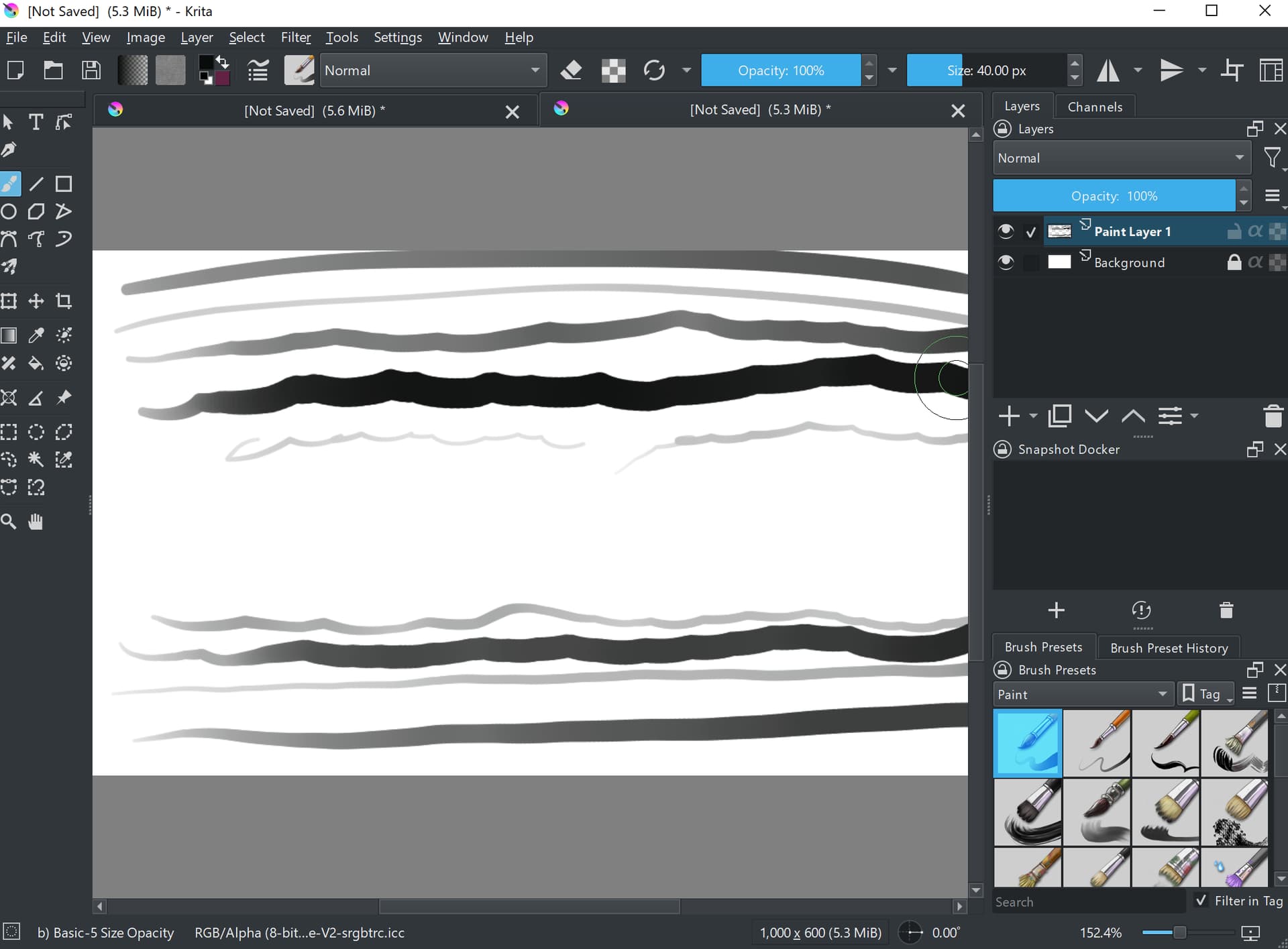This screenshot has height=949, width=1288.
Task: Adjust the layer Opacity 100% slider
Action: pyautogui.click(x=1114, y=196)
